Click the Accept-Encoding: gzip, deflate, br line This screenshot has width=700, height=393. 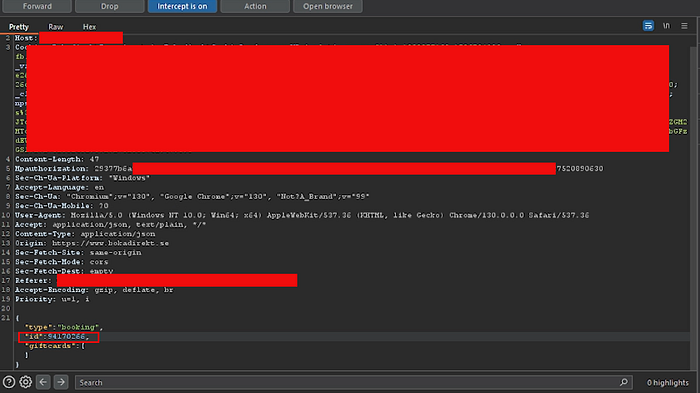coord(94,290)
